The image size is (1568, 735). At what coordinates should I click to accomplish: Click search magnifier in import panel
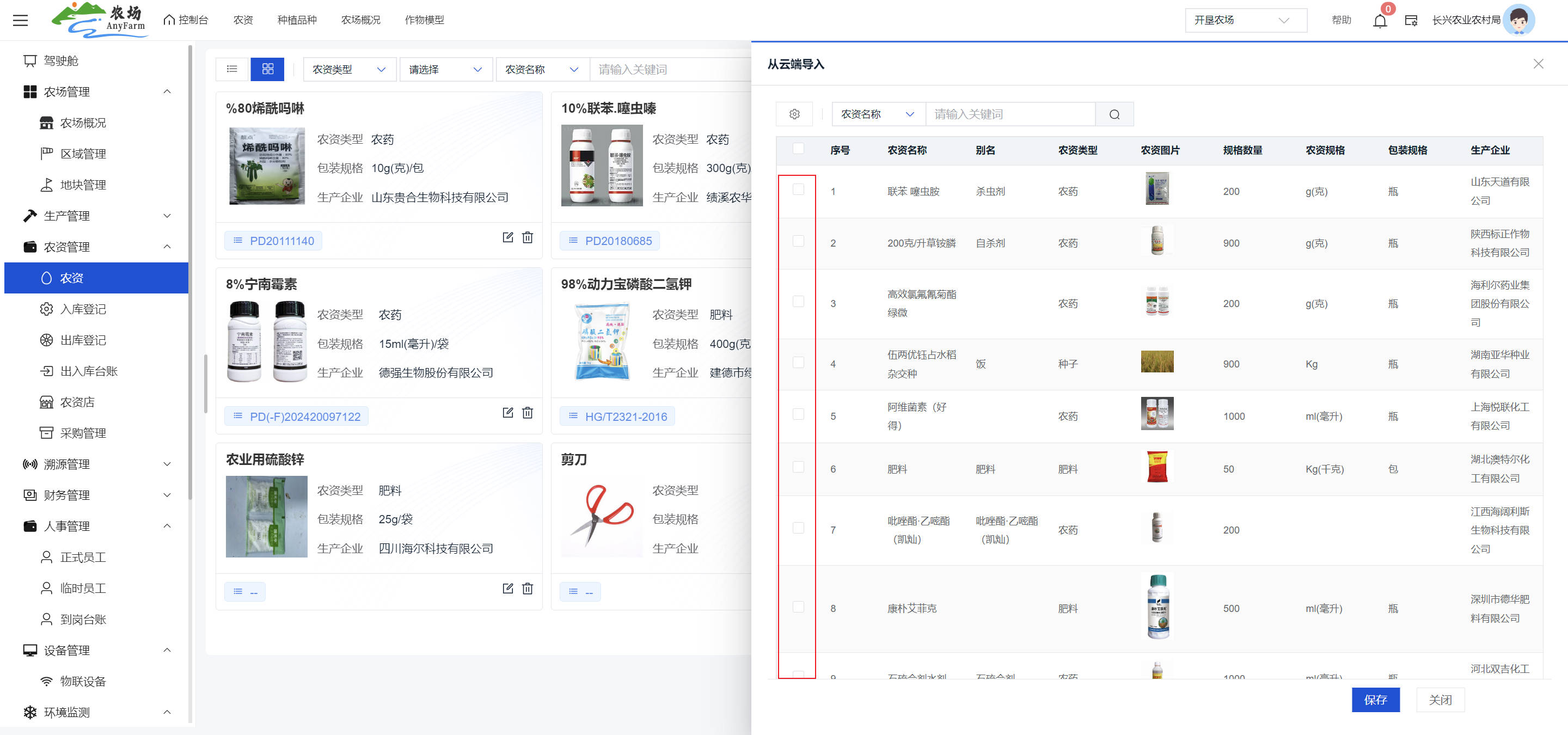(x=1114, y=114)
